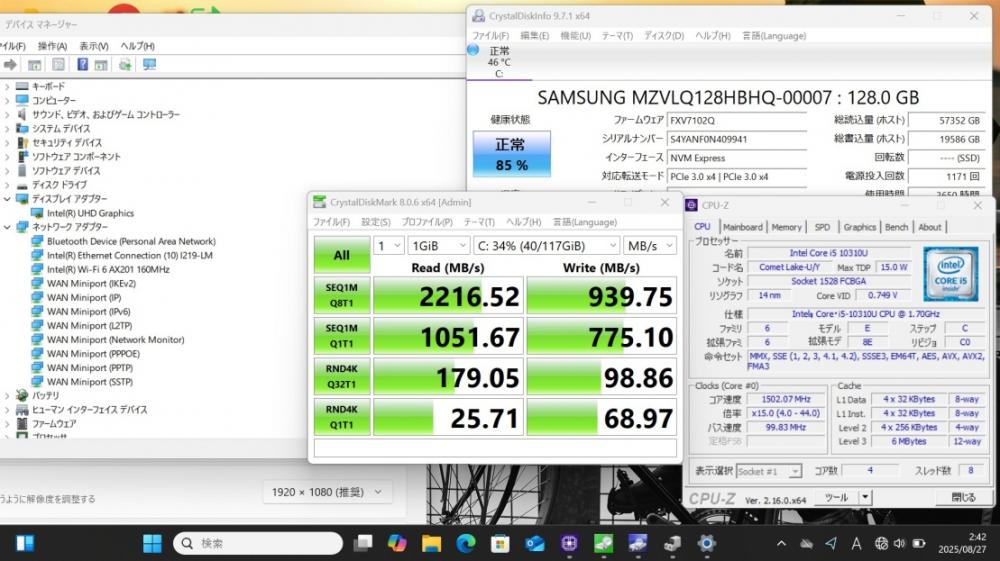This screenshot has height=561, width=1000.
Task: Open Microsoft Edge from the taskbar
Action: pos(466,543)
